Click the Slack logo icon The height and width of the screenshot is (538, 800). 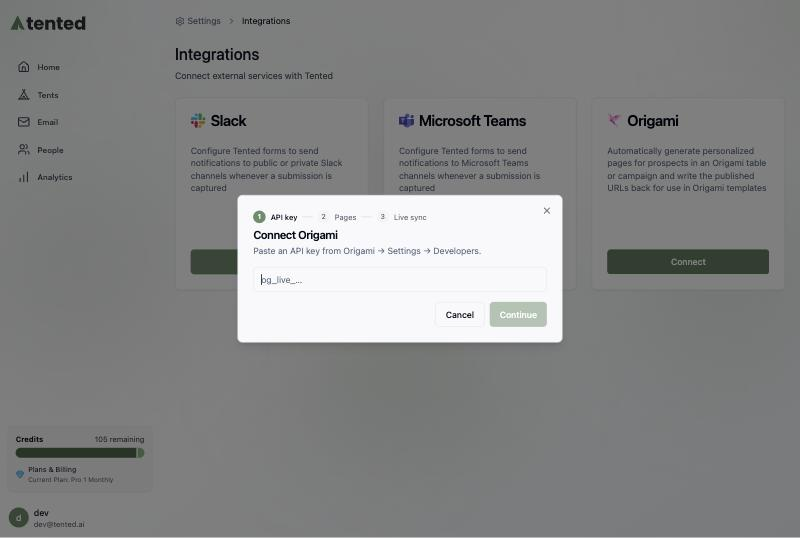(197, 120)
